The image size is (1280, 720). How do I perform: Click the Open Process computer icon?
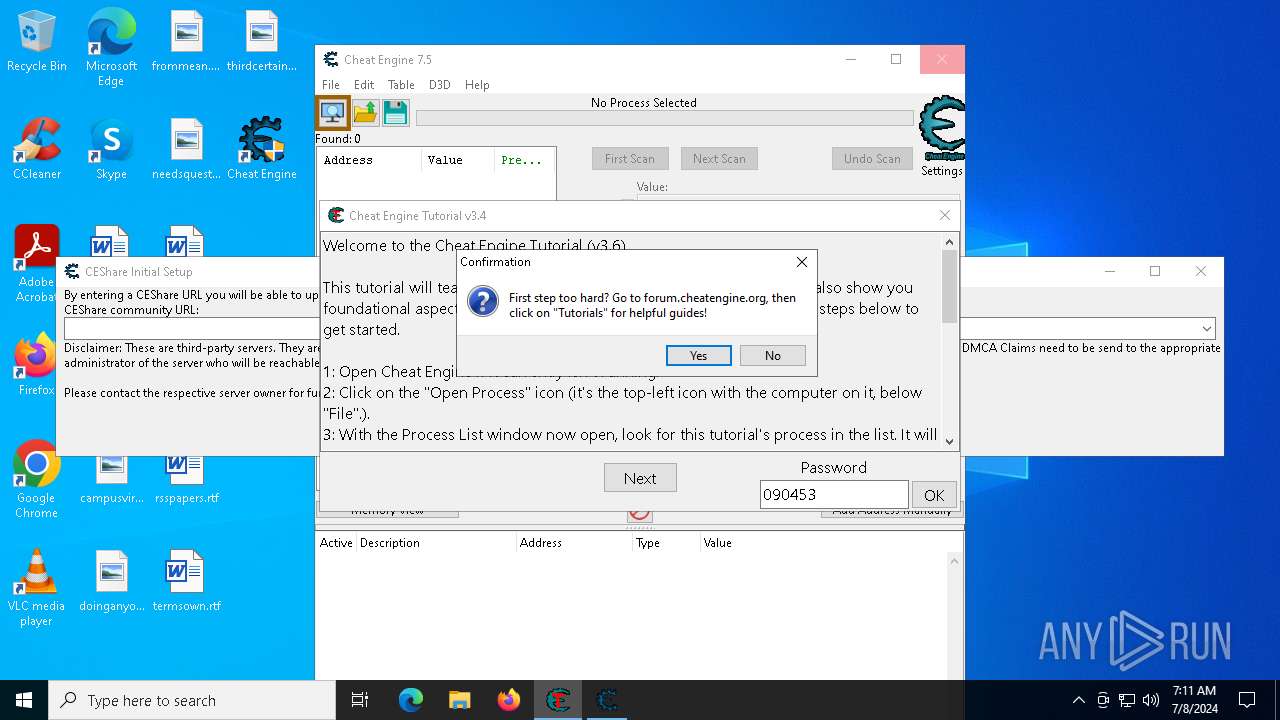pyautogui.click(x=333, y=112)
